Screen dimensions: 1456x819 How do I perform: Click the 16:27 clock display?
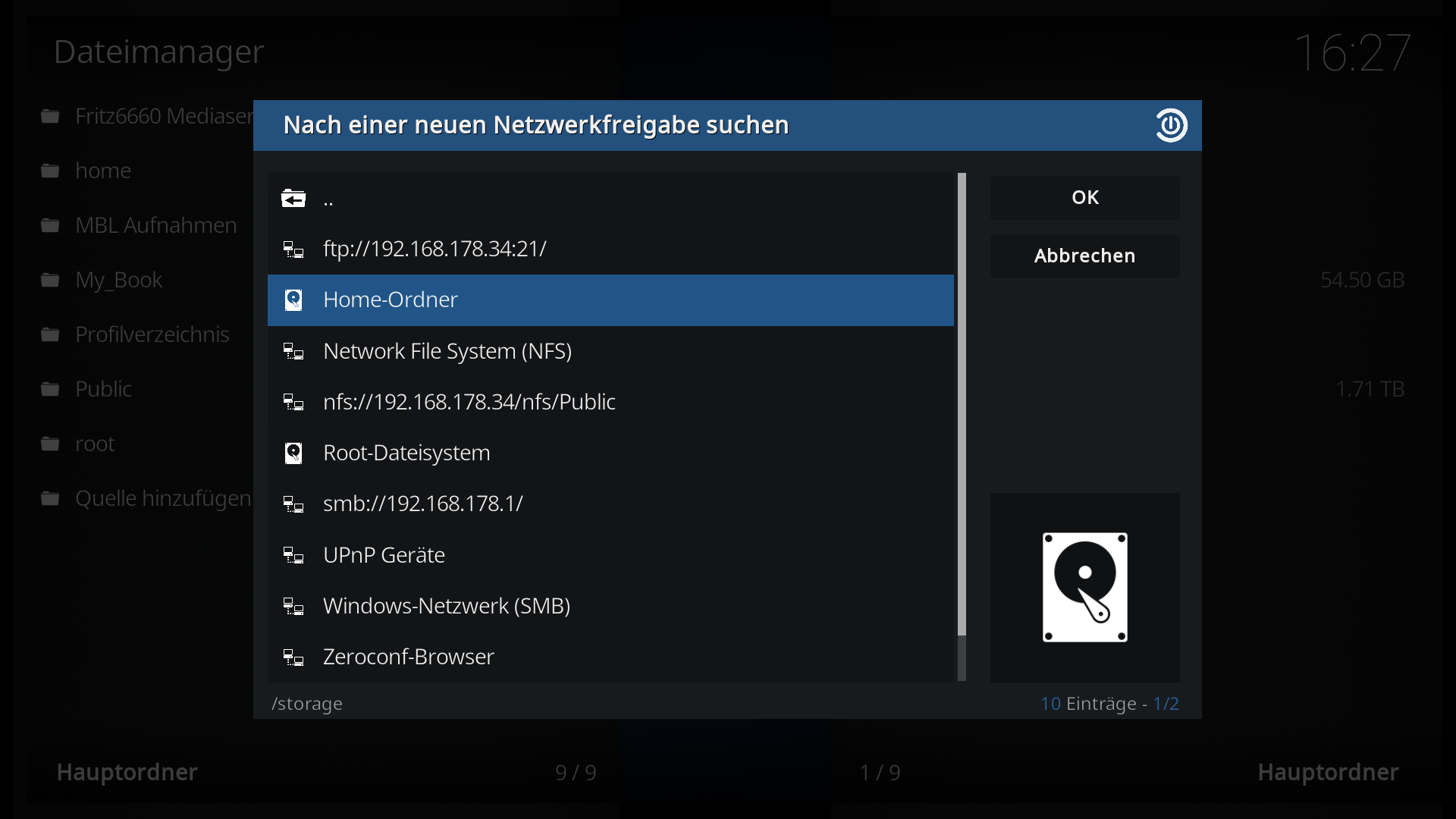1353,52
